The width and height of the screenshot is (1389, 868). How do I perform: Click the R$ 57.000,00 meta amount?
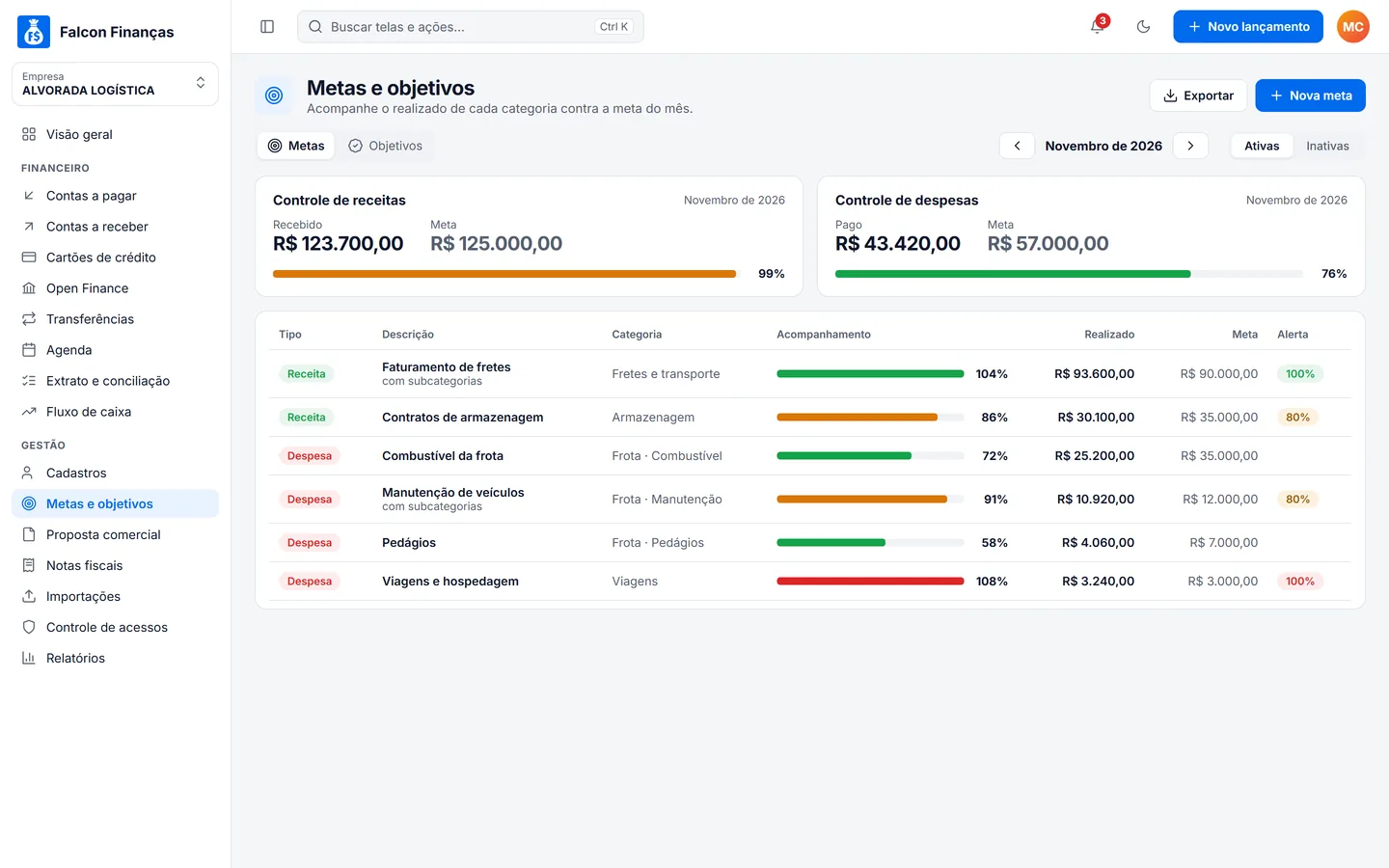click(x=1048, y=244)
